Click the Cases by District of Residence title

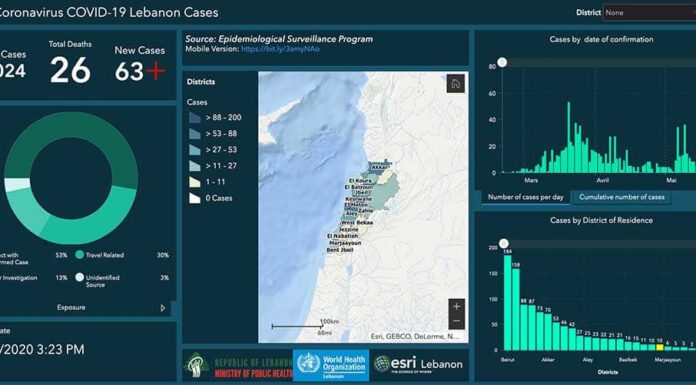tap(601, 220)
